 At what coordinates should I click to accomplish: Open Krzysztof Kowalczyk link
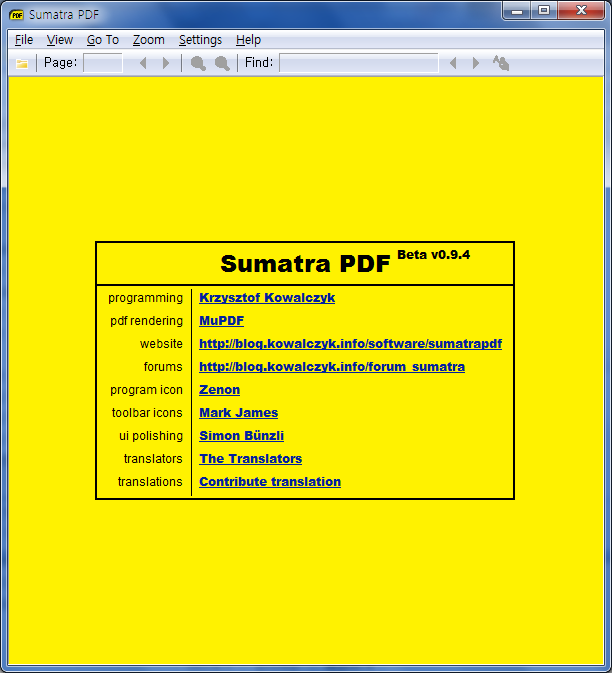267,298
